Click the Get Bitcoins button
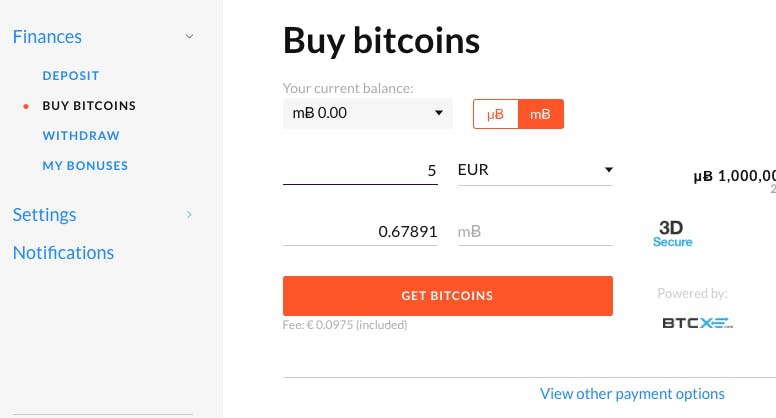This screenshot has width=776, height=418. pos(448,296)
